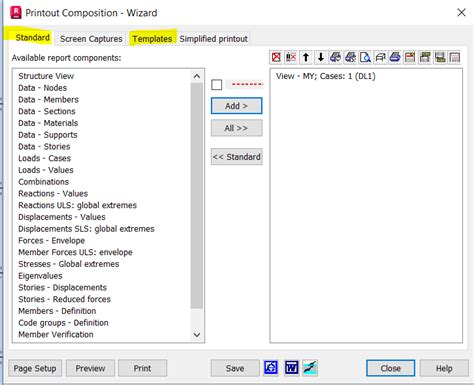Select 'Displacements - Values' component
Screen dimensions: 474x385
point(62,217)
